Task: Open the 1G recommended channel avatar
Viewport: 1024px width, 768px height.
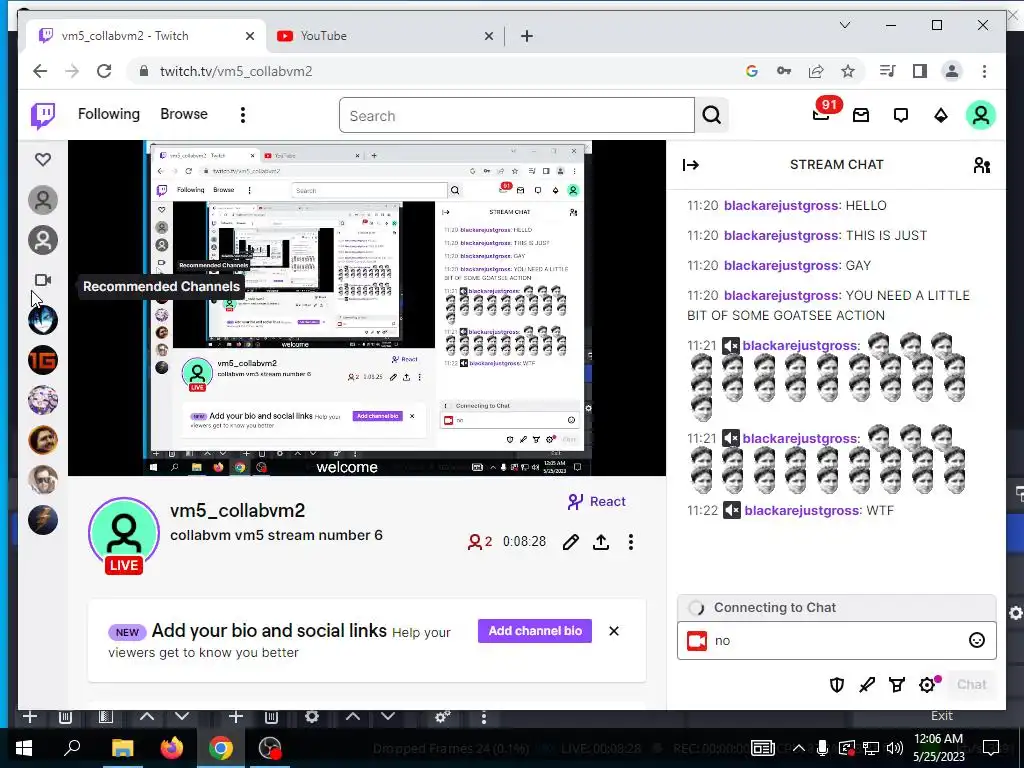Action: click(43, 360)
